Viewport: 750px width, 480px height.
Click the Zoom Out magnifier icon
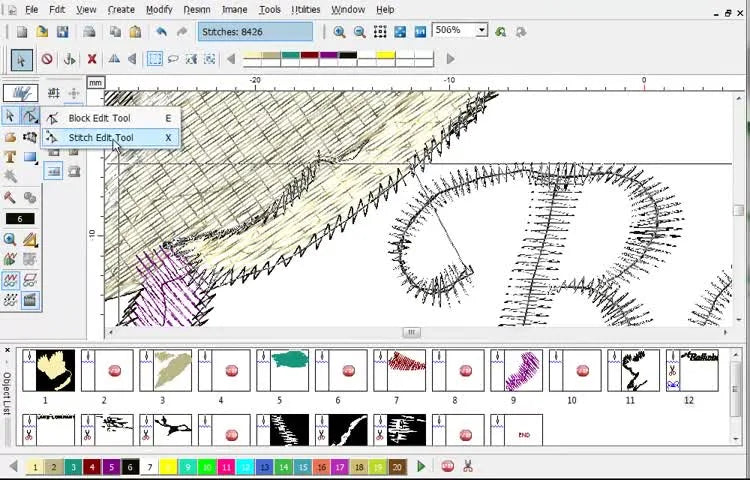pyautogui.click(x=360, y=32)
